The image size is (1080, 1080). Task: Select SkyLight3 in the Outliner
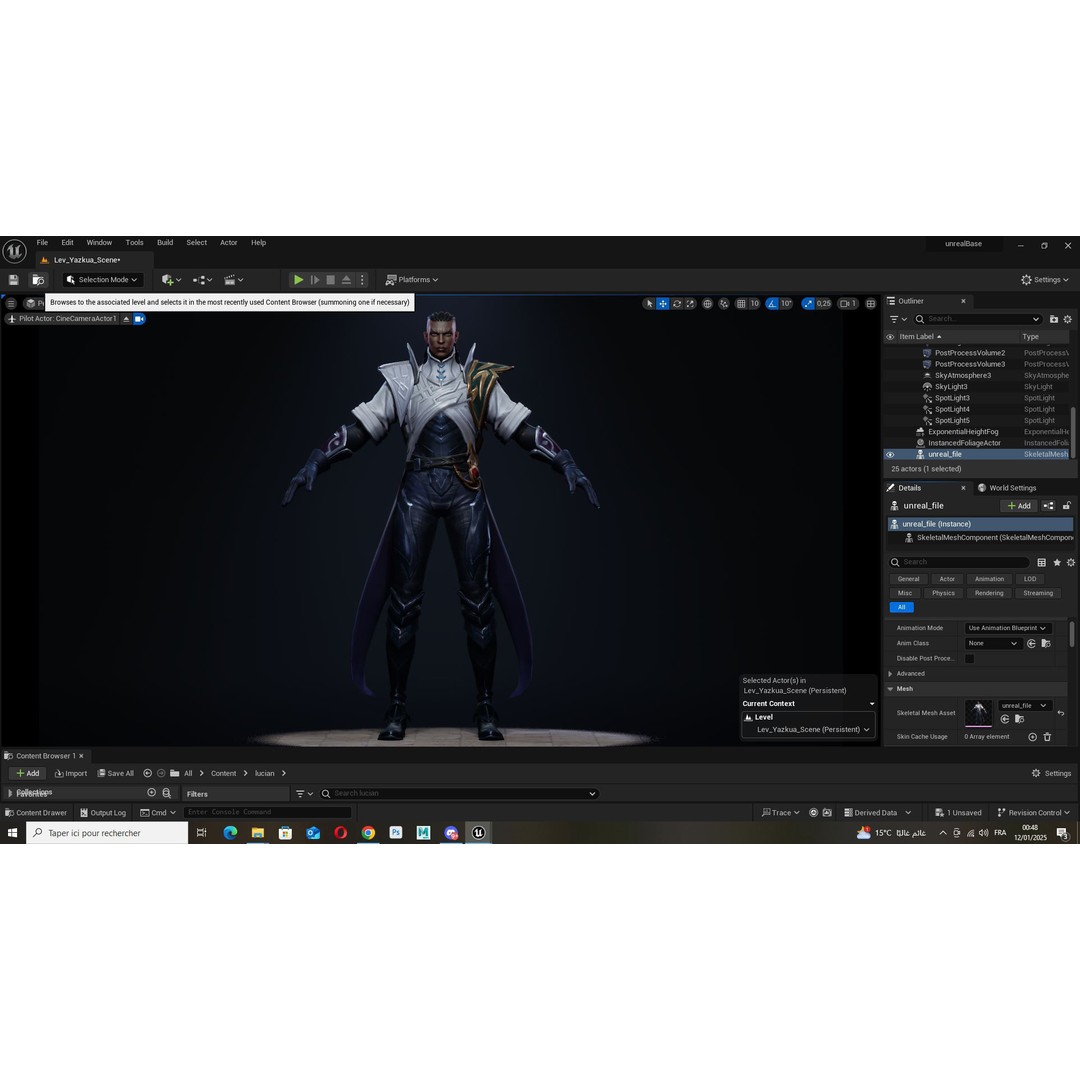click(x=951, y=386)
